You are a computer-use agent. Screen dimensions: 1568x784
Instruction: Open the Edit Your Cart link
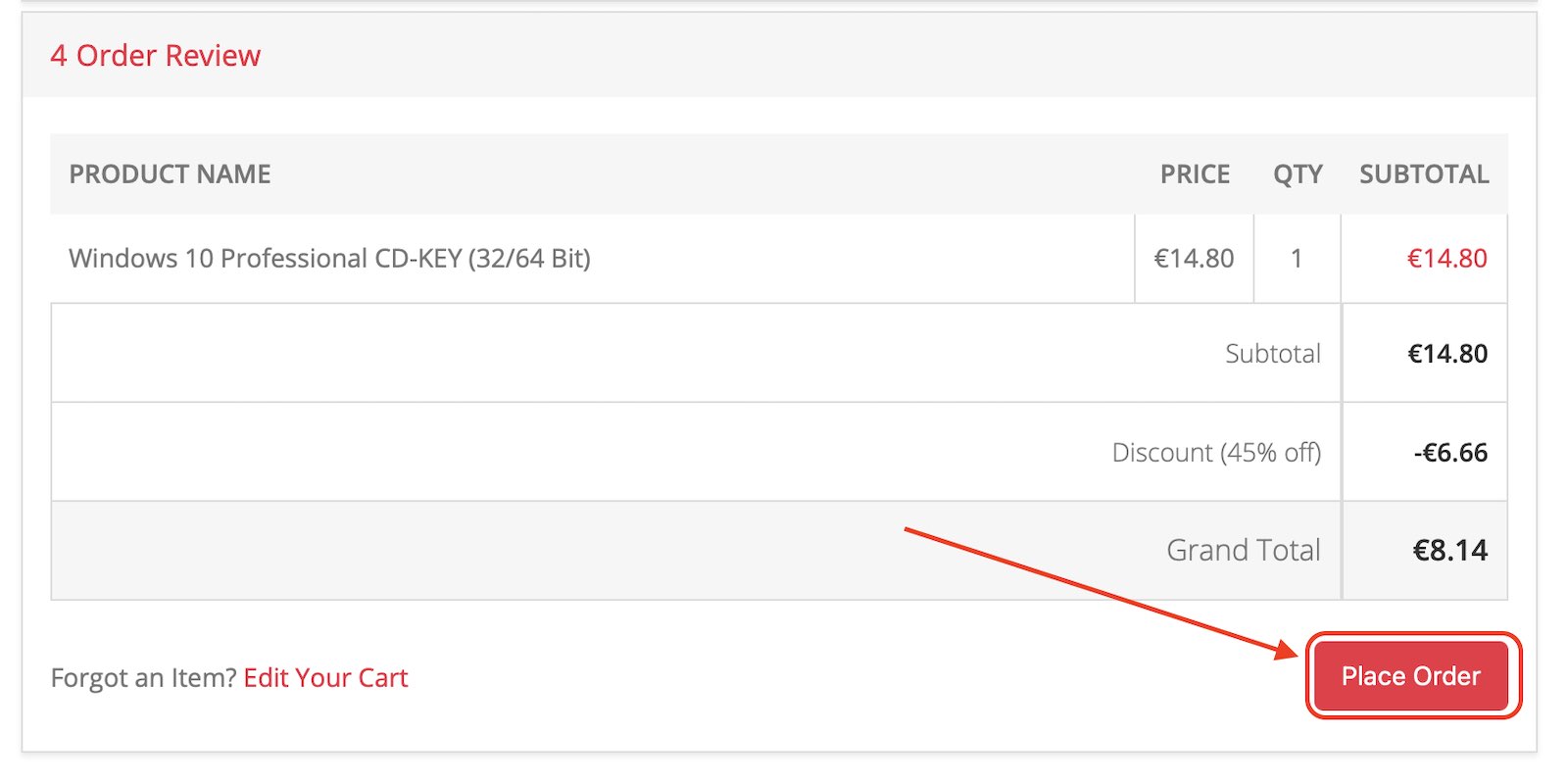tap(325, 678)
